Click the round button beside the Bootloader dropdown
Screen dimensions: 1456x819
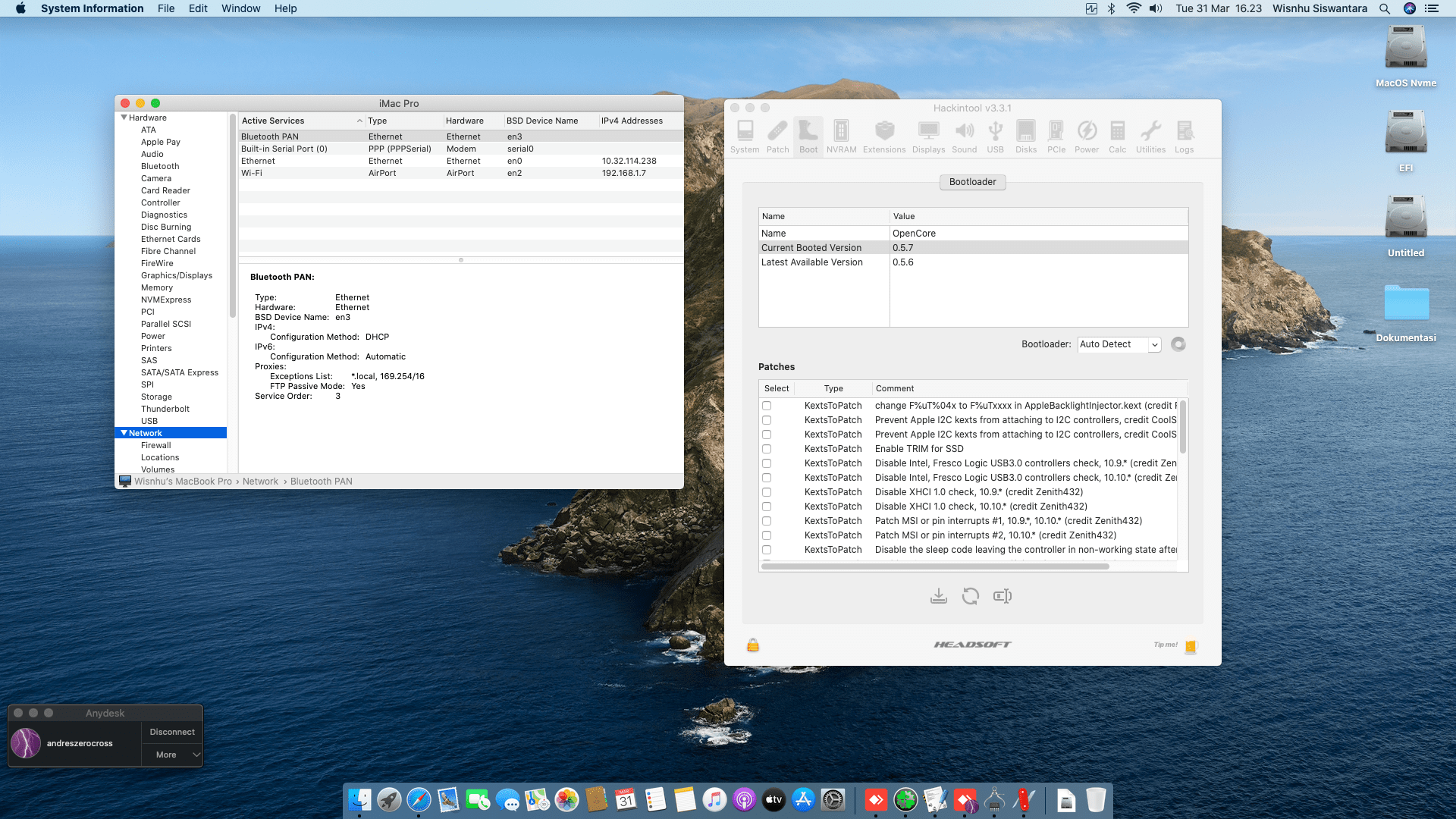tap(1178, 344)
